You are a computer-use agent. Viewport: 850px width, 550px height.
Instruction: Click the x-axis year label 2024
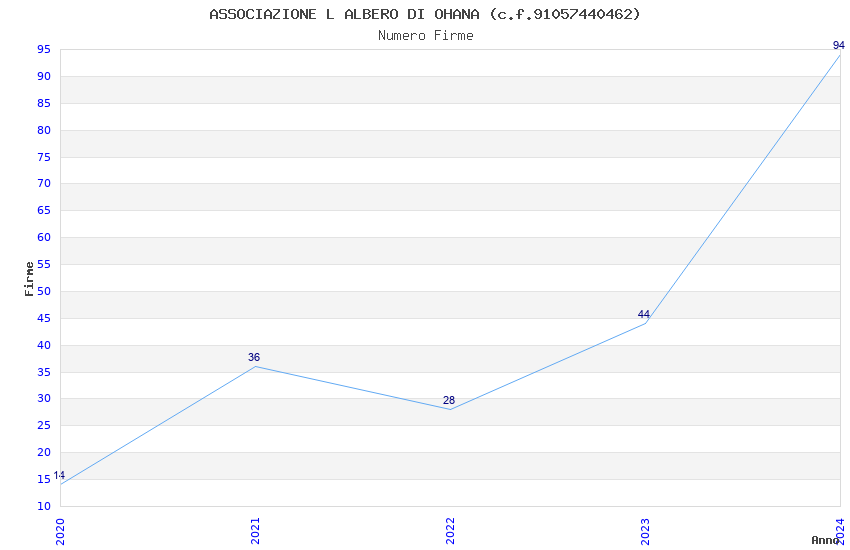point(840,532)
